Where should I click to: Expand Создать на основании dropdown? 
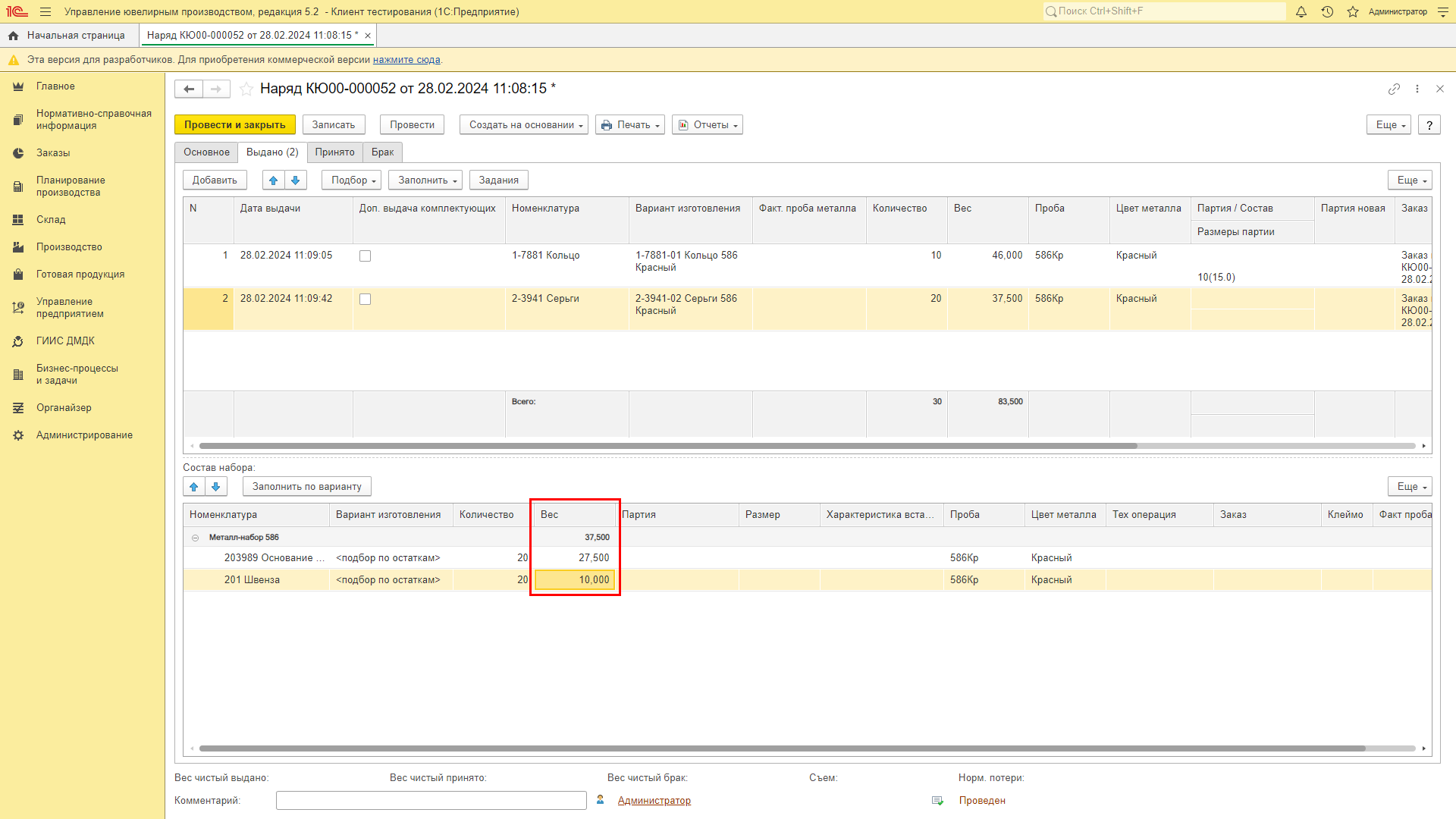point(524,125)
